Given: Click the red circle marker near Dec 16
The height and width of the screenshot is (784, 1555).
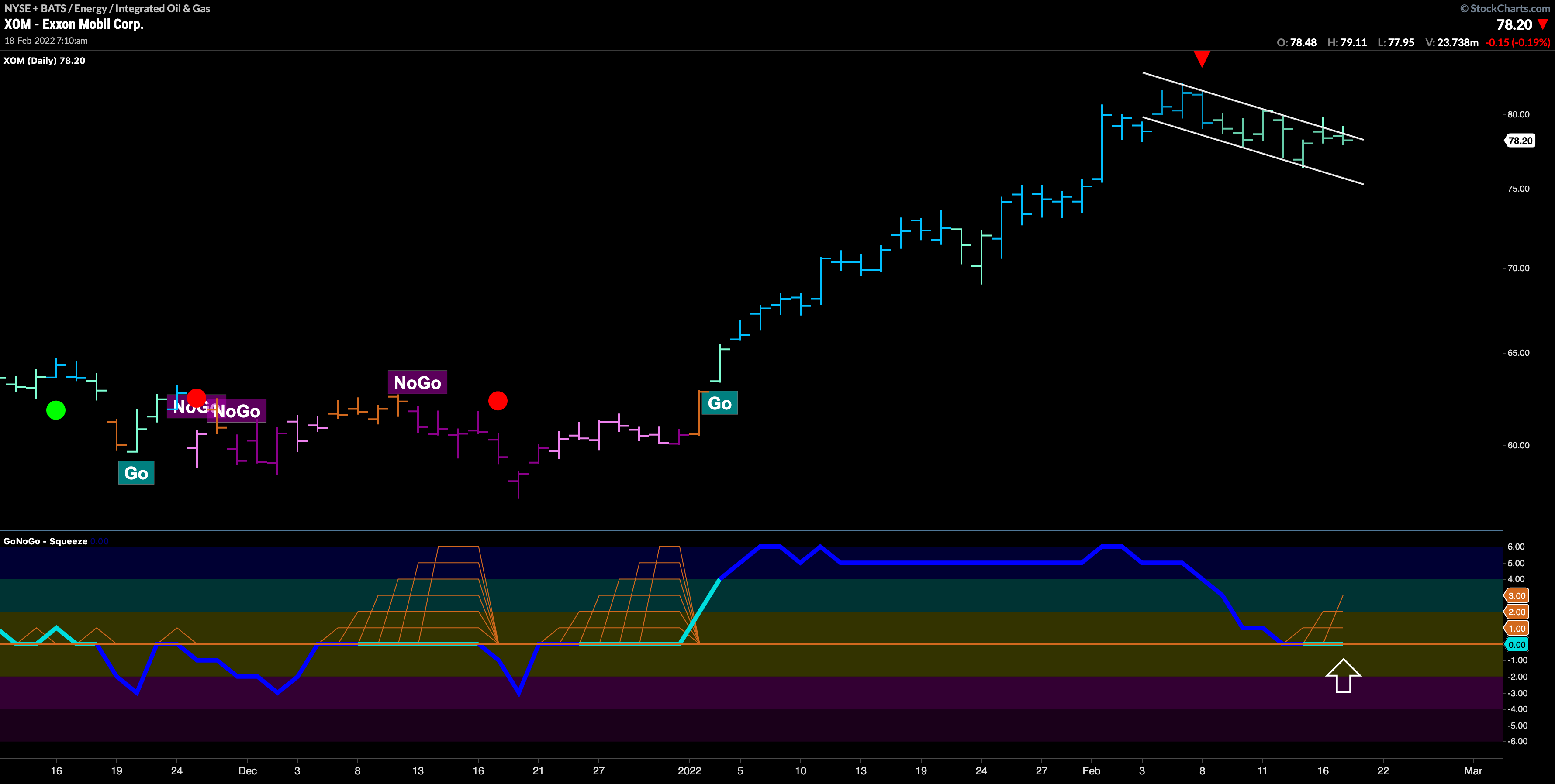Looking at the screenshot, I should (x=498, y=400).
